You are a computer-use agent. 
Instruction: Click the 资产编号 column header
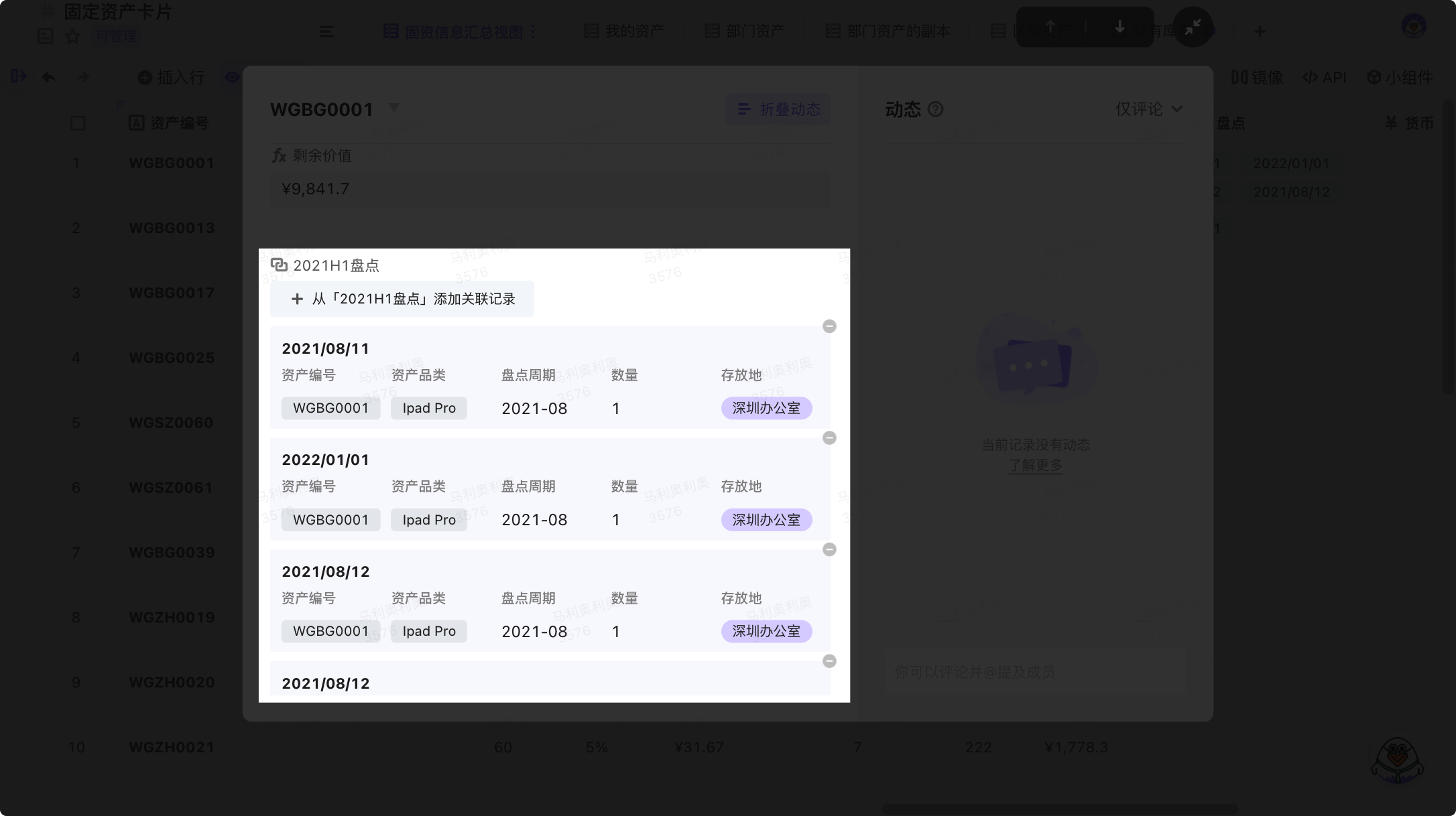click(x=169, y=123)
